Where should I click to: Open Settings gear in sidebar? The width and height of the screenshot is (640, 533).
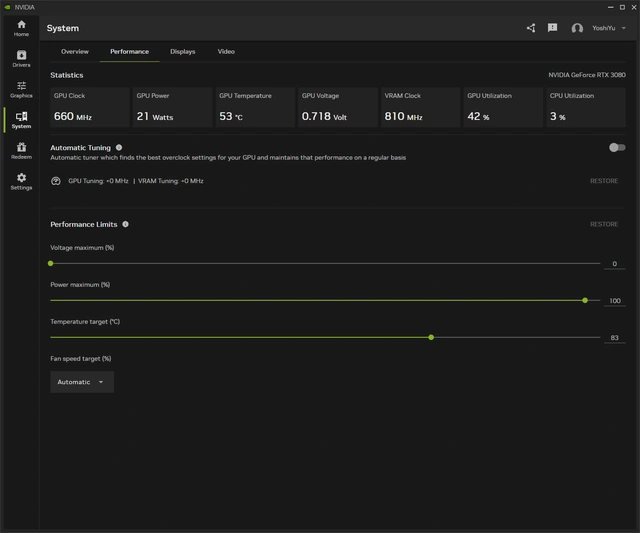point(21,181)
